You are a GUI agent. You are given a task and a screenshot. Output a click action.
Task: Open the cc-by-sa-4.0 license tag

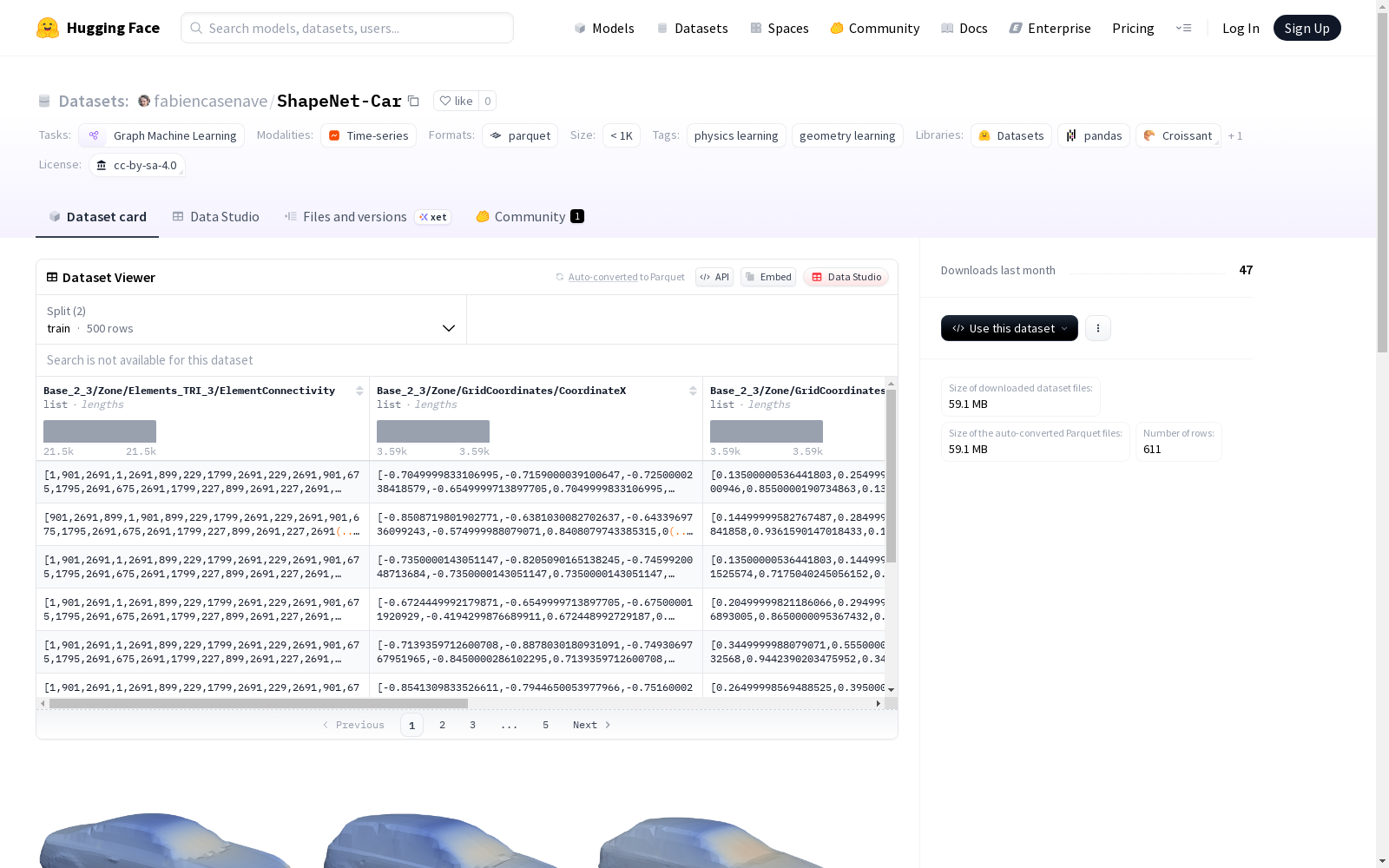(136, 165)
